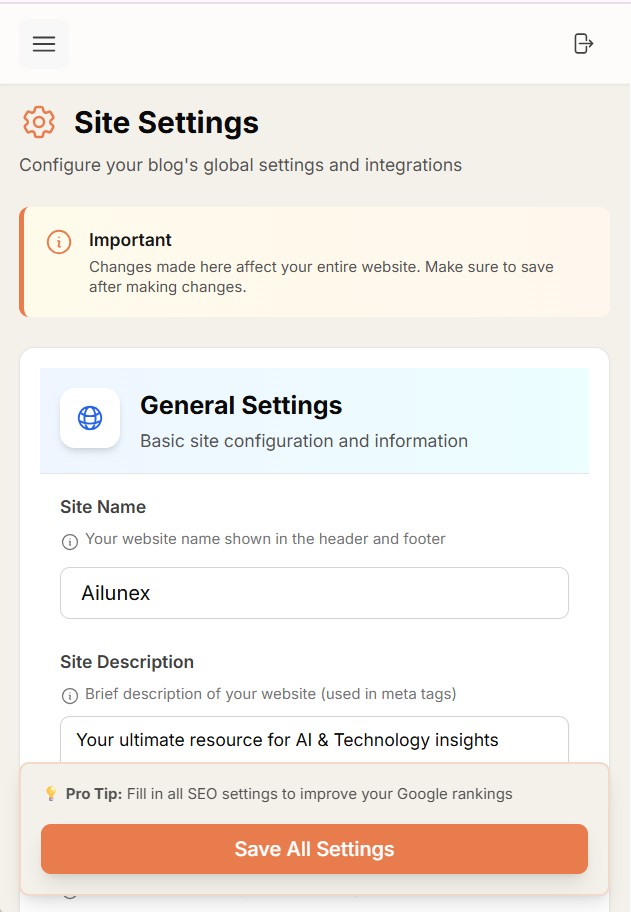
Task: Click the info icon under Site Description
Action: [x=70, y=696]
